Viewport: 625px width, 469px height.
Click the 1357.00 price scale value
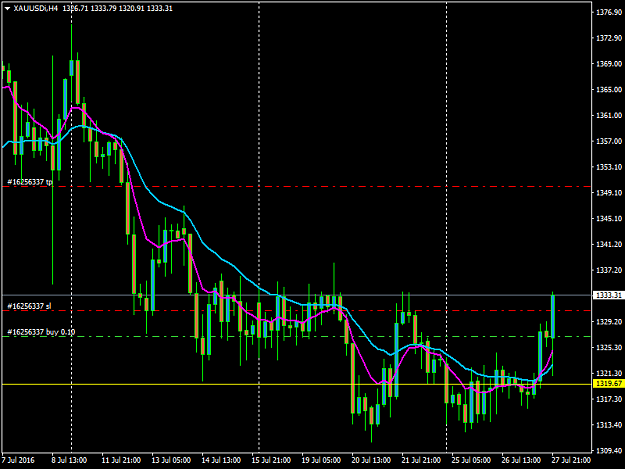coord(609,141)
